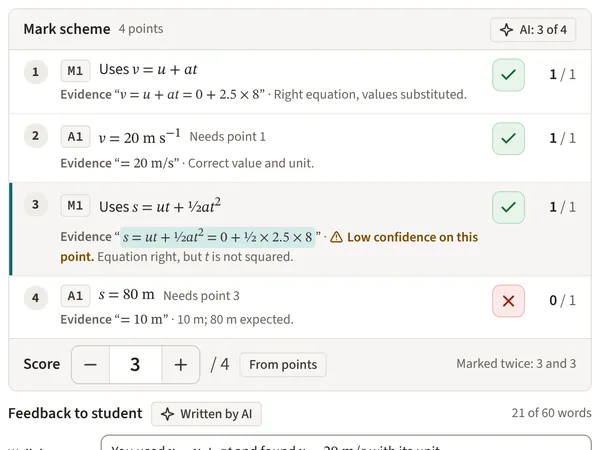
Task: Click the number 3 circle badge
Action: coord(36,205)
